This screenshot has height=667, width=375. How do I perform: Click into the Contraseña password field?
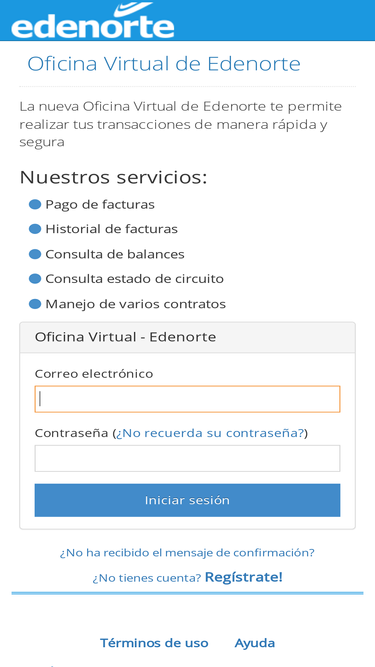pyautogui.click(x=188, y=458)
